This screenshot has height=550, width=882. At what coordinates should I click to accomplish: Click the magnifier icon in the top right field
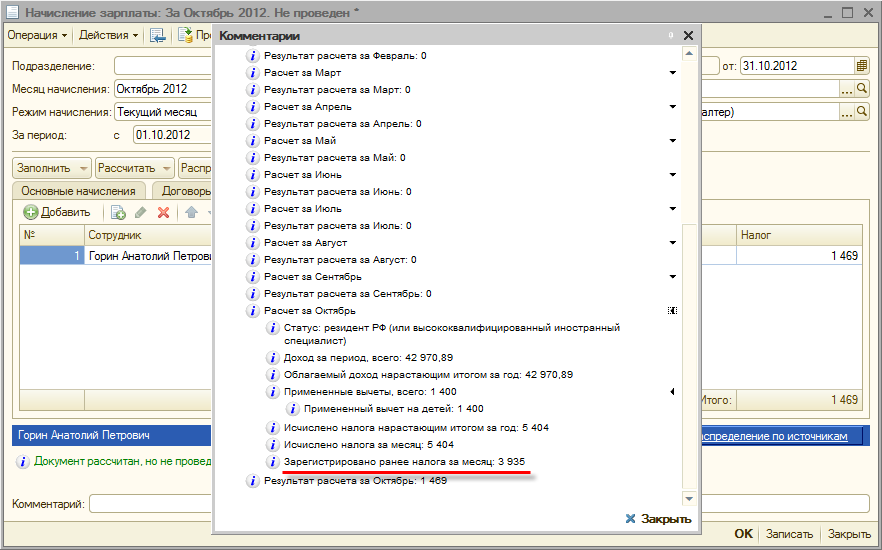862,89
